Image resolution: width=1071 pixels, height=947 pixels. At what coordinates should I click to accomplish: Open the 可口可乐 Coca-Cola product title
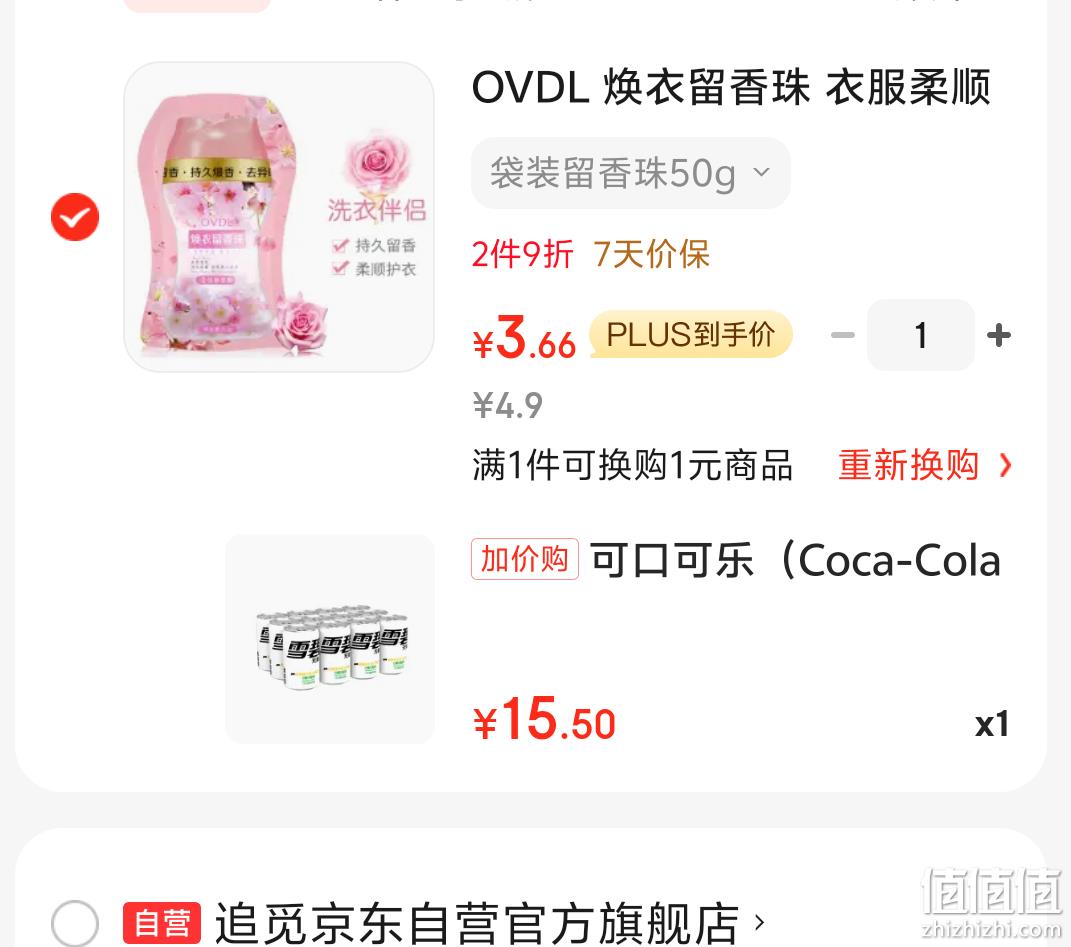click(x=796, y=560)
